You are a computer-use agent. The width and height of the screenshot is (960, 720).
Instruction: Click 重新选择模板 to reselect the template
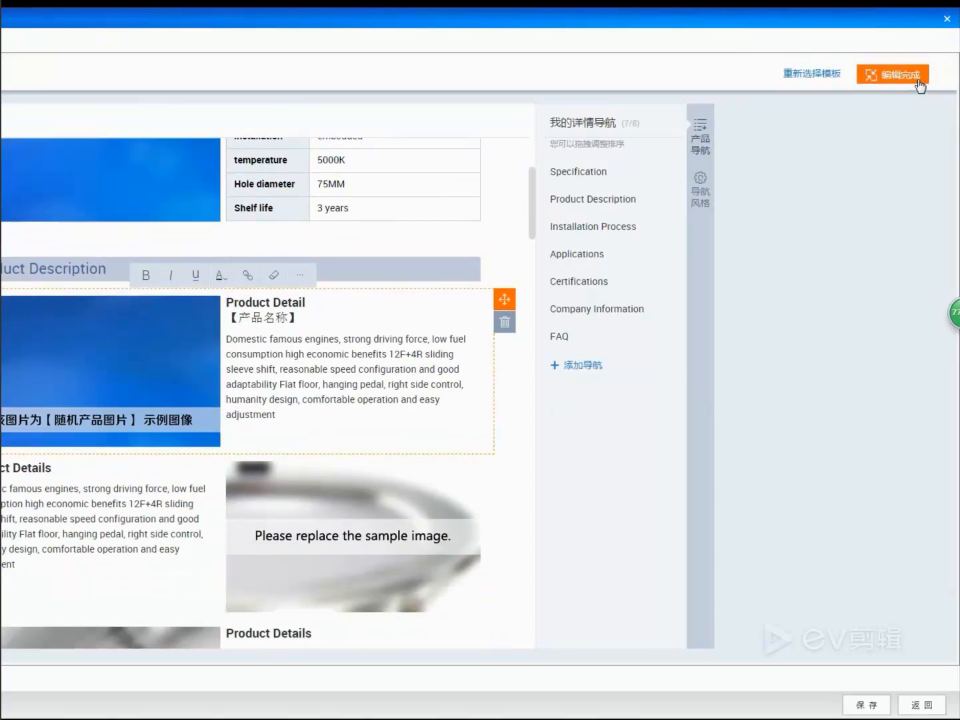point(812,73)
